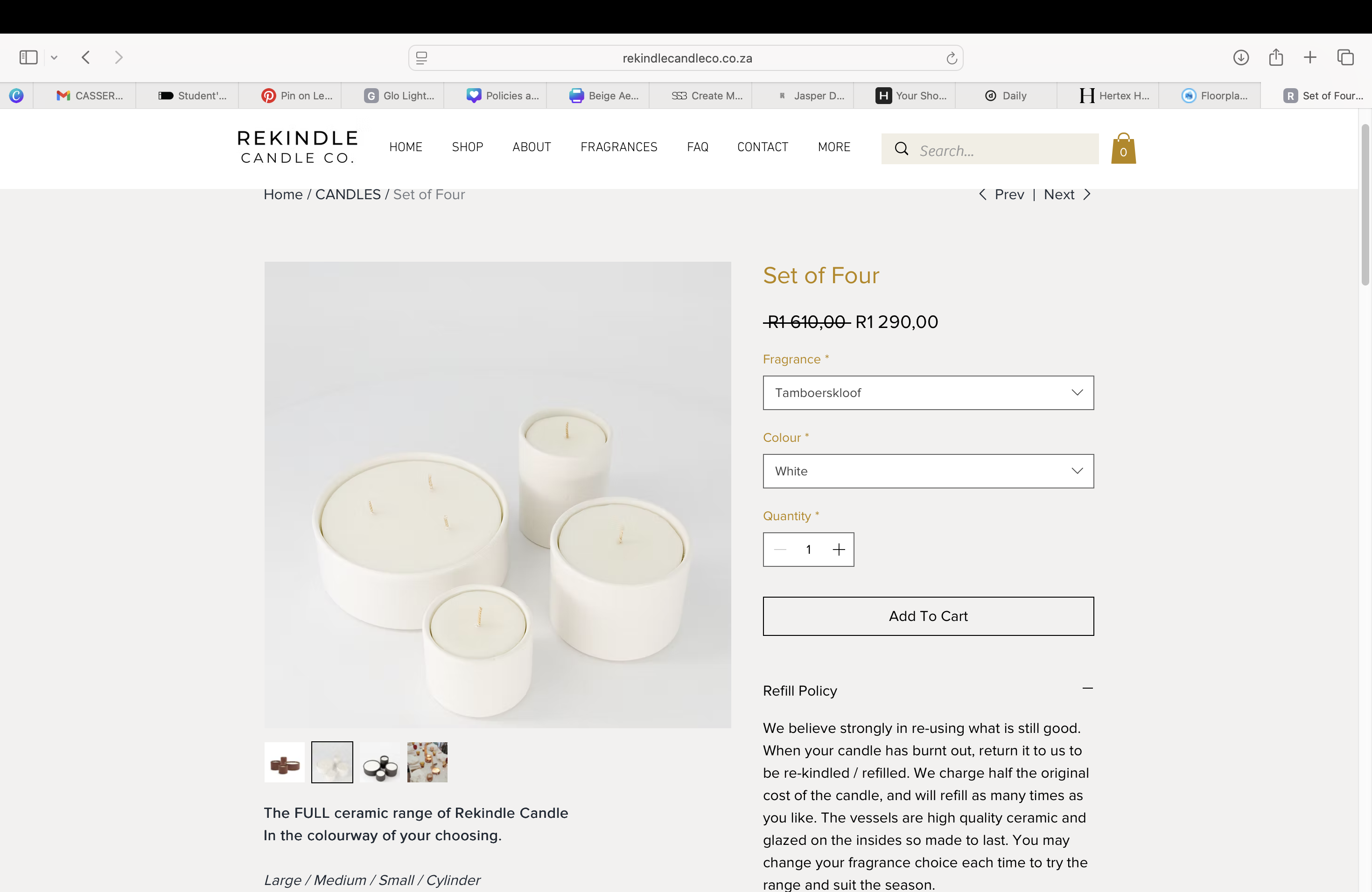Show the tab overview icon

click(x=1345, y=57)
